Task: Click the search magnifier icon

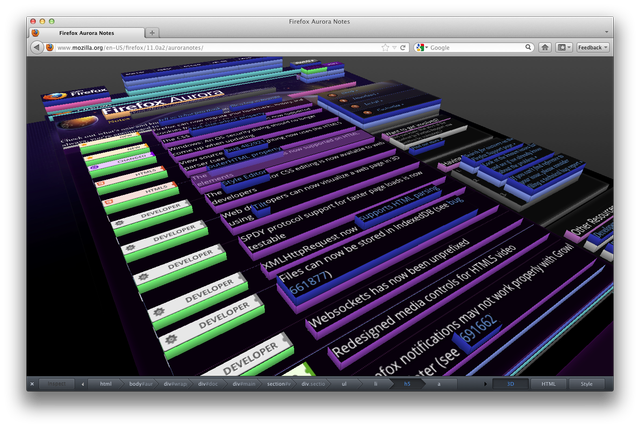Action: (528, 47)
